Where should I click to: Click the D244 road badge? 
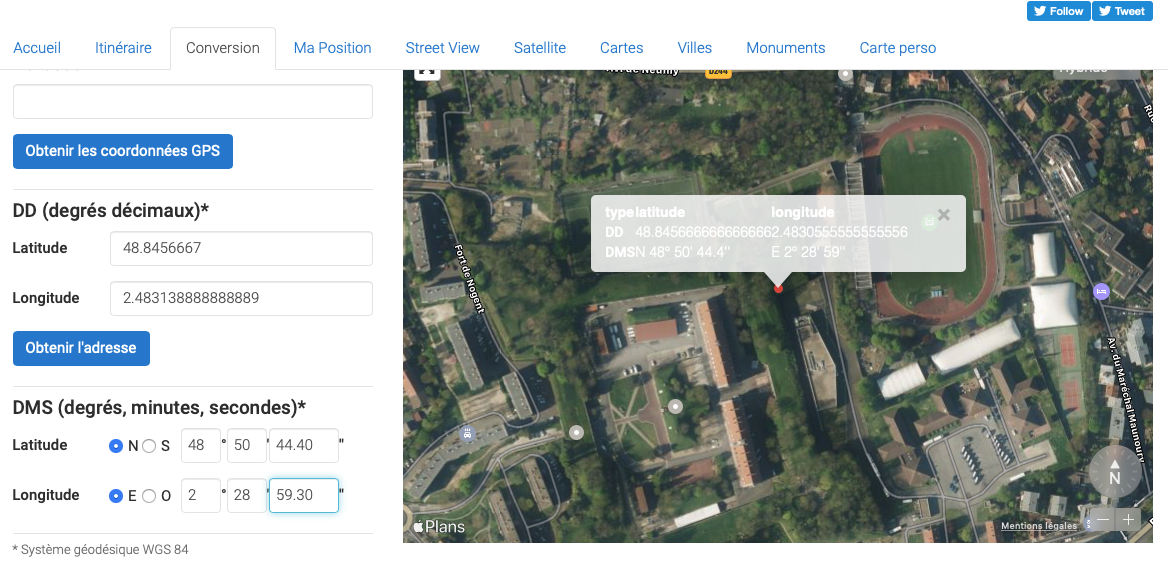click(718, 72)
